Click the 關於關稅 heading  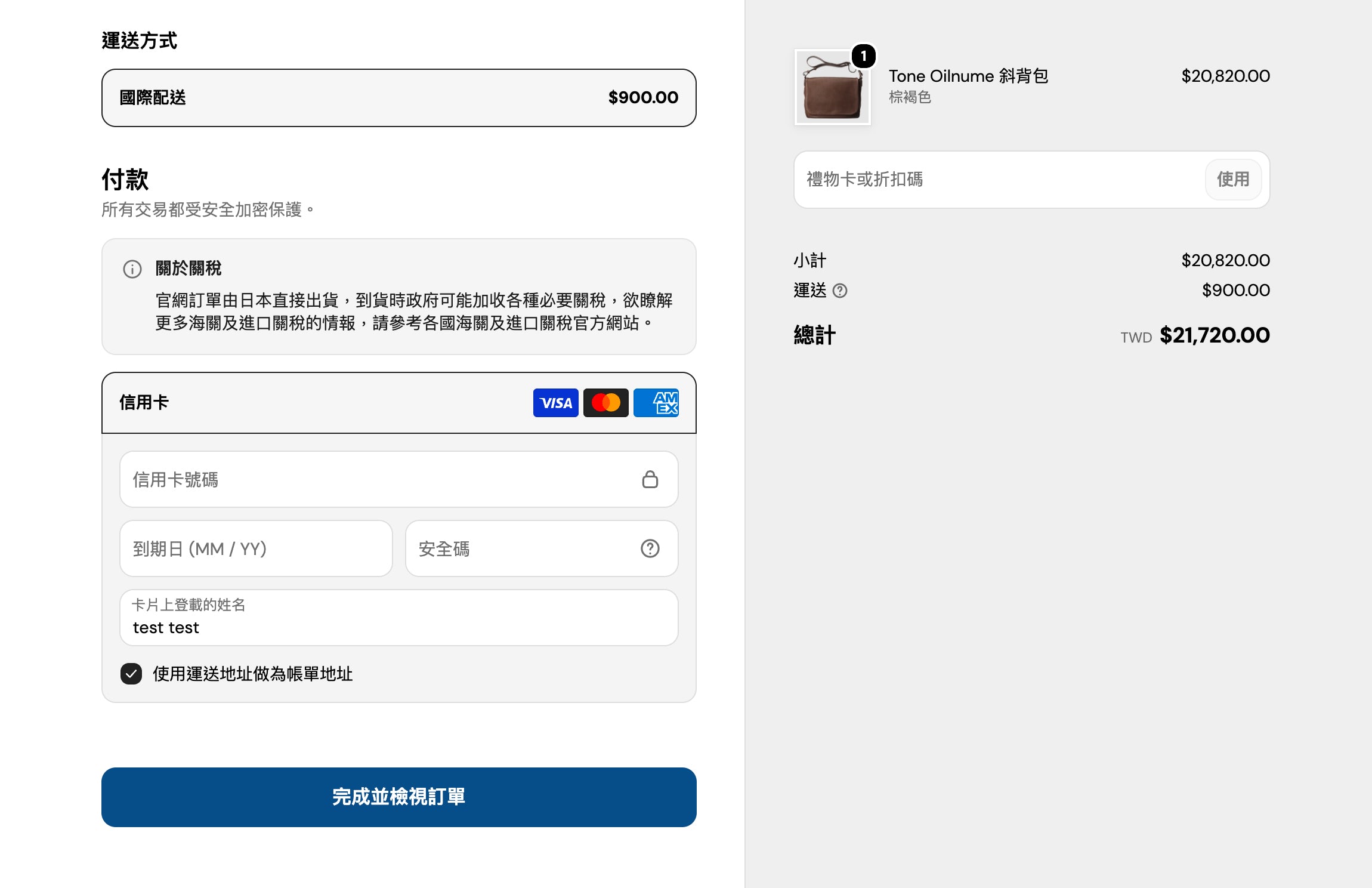[x=189, y=268]
